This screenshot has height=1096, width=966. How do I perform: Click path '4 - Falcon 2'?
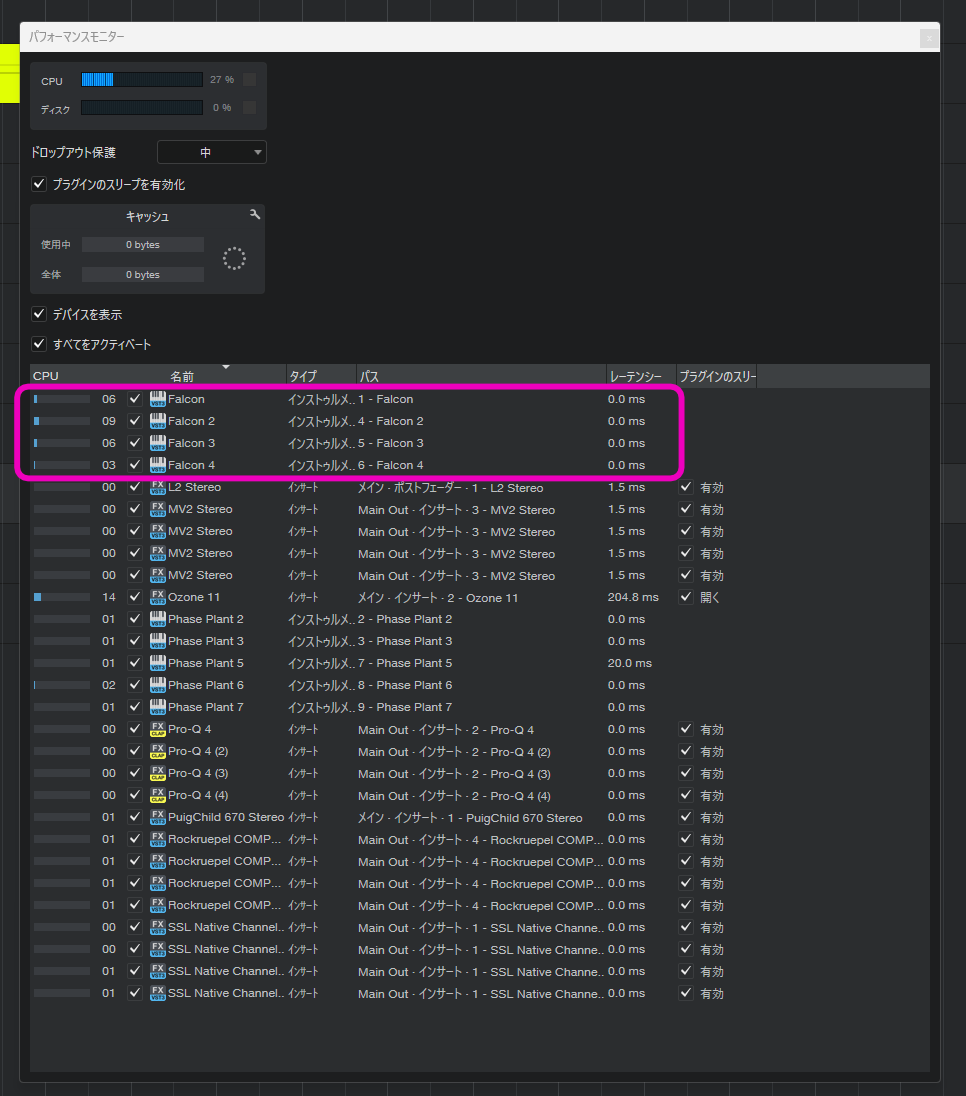click(391, 421)
